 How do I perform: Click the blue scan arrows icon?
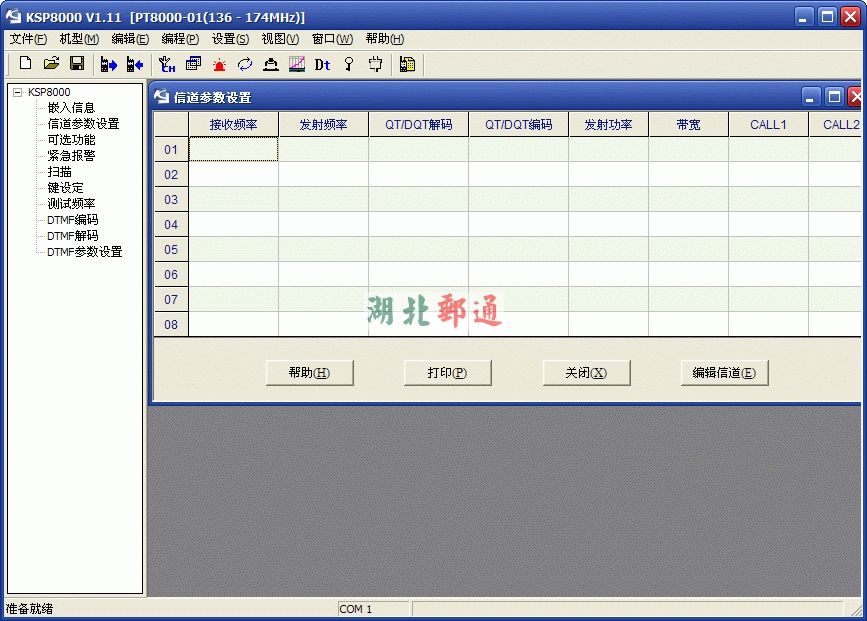(245, 64)
